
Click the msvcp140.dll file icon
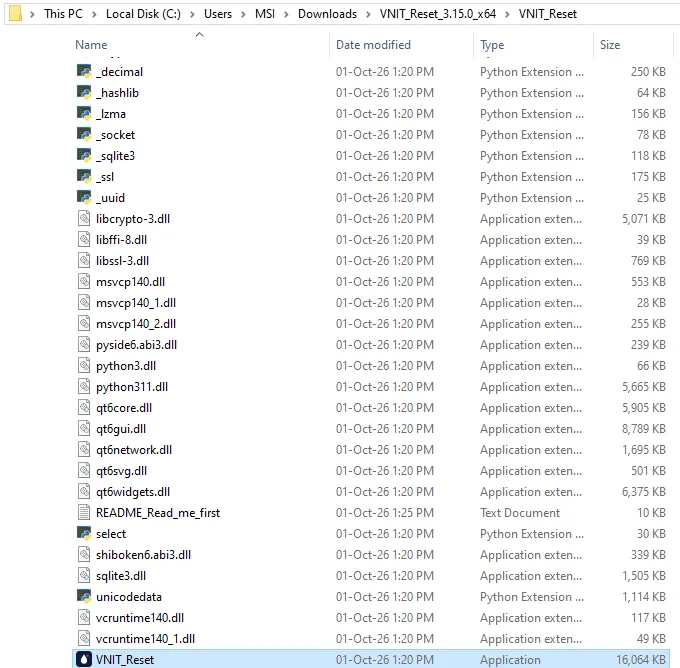pyautogui.click(x=84, y=282)
